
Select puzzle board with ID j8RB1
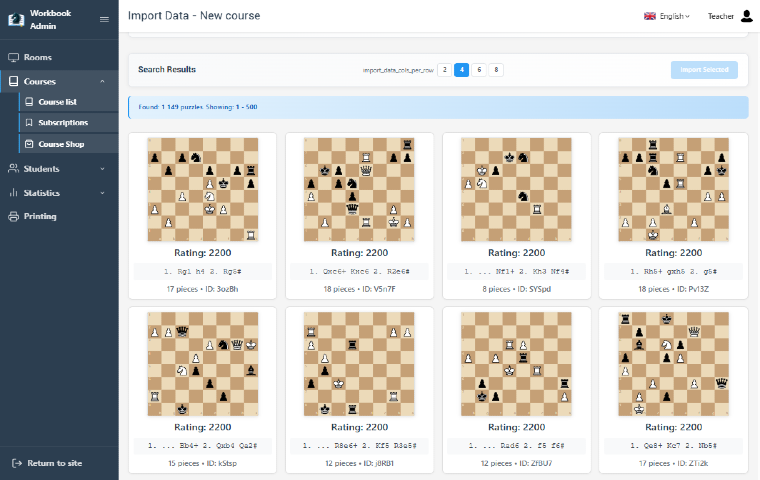click(x=359, y=364)
